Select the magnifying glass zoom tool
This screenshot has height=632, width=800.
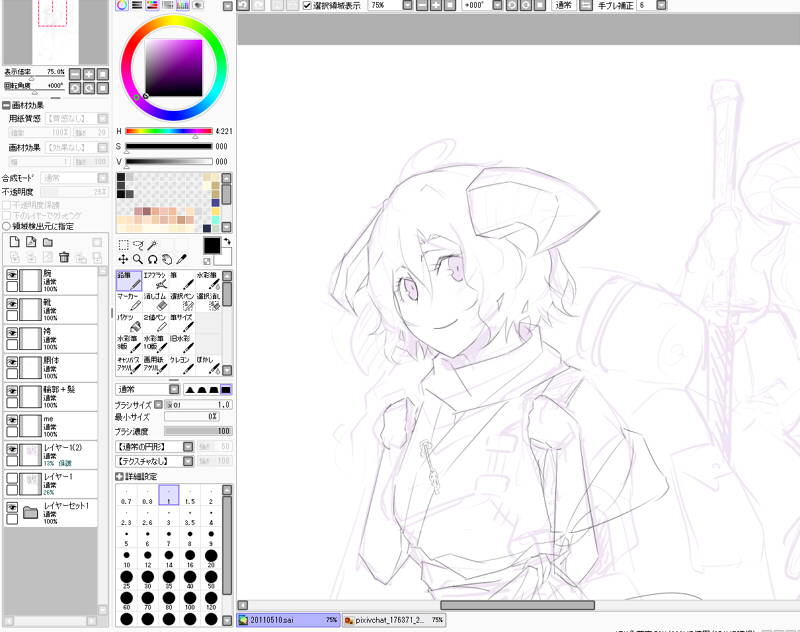(138, 259)
